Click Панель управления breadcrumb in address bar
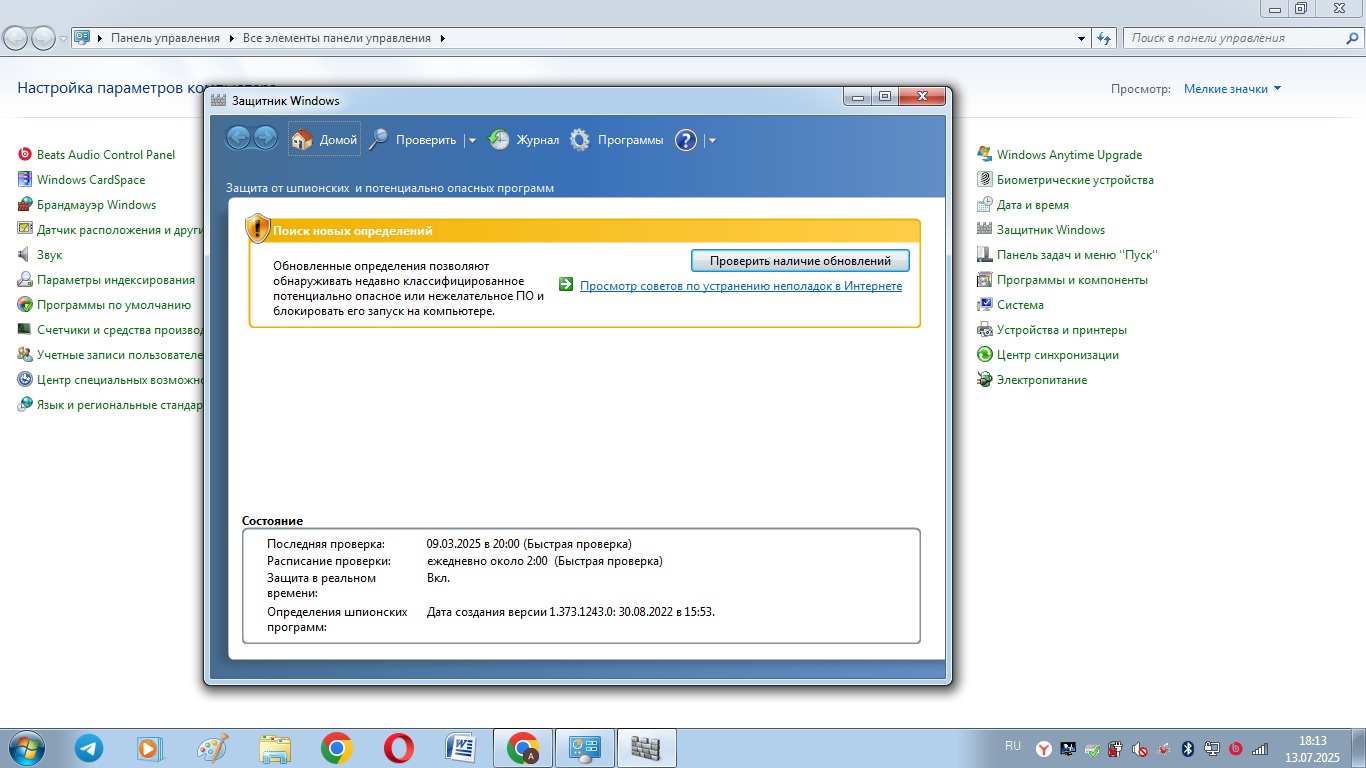 click(165, 38)
